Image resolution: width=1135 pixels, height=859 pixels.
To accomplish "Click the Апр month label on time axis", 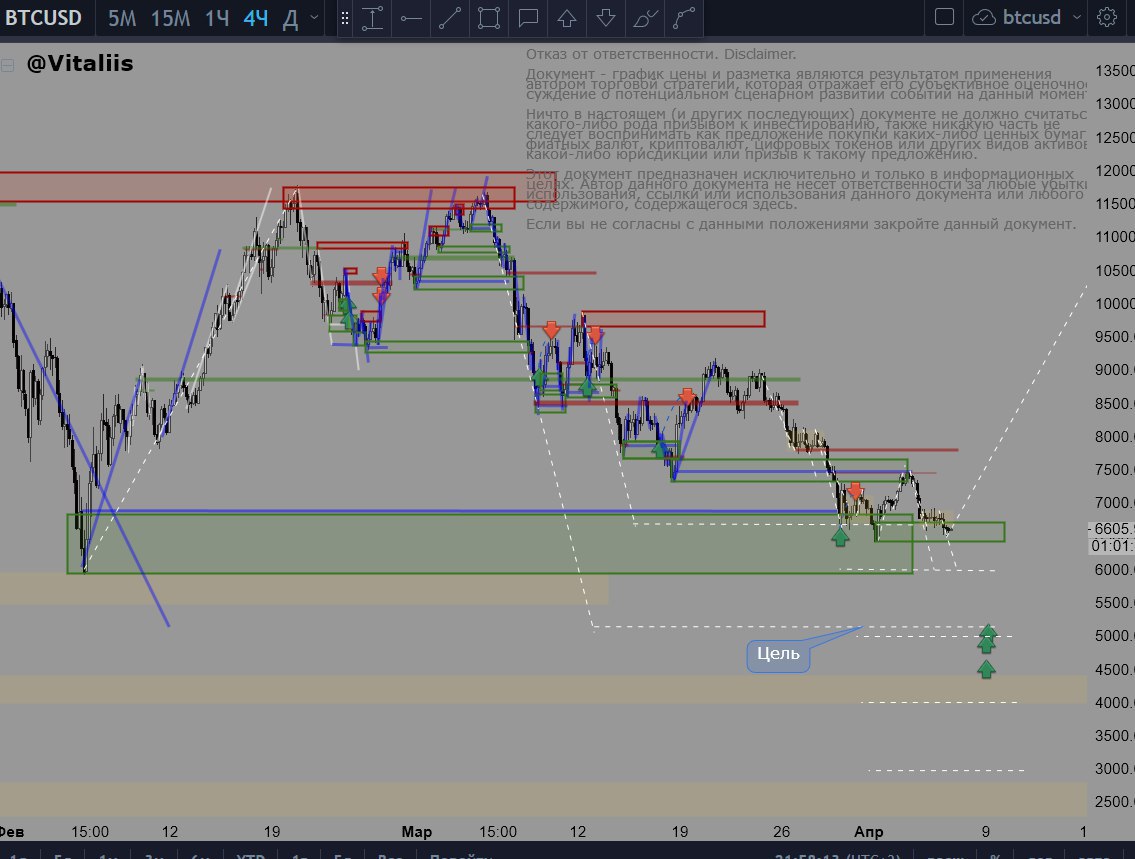I will (869, 832).
